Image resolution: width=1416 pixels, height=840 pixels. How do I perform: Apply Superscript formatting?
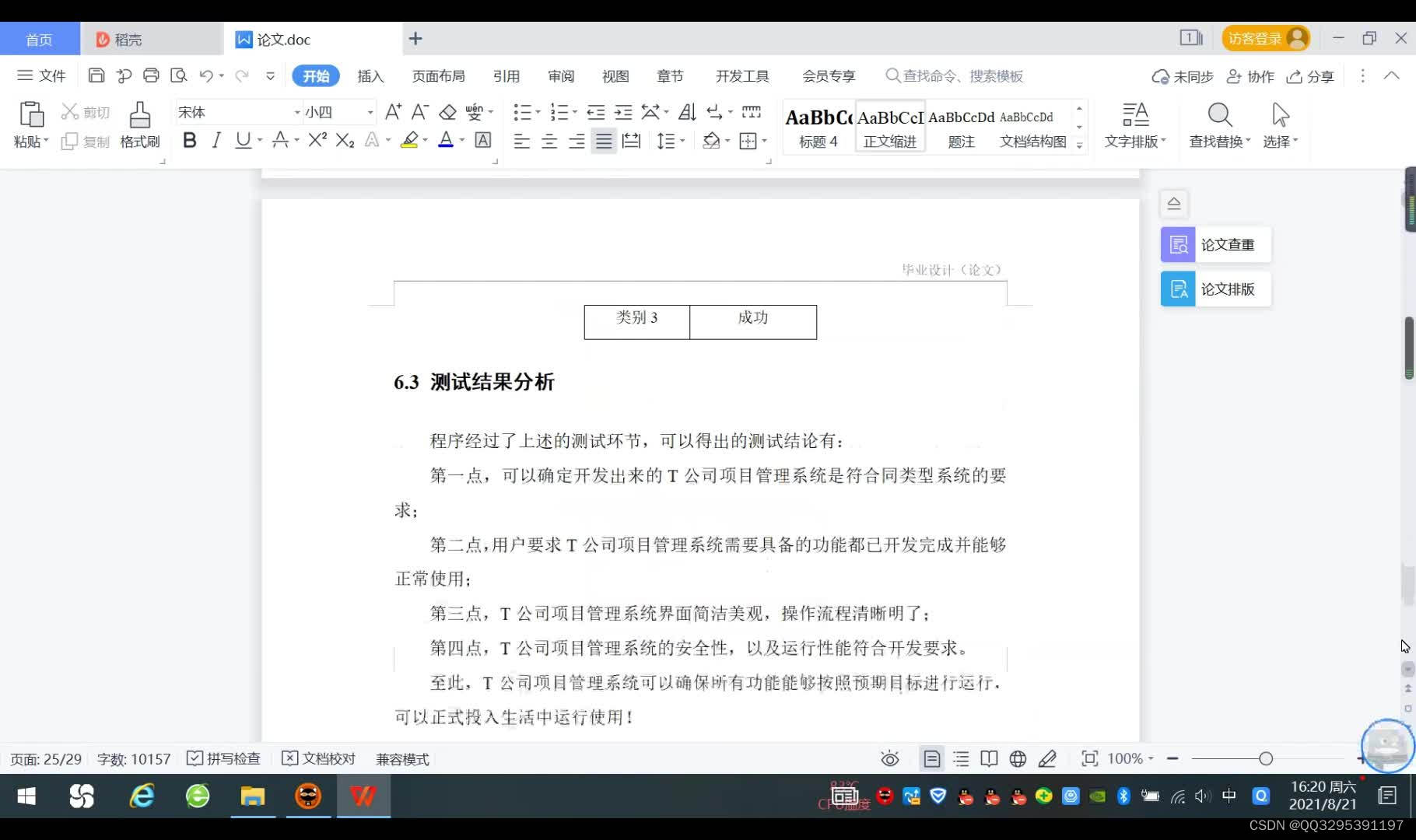(317, 140)
